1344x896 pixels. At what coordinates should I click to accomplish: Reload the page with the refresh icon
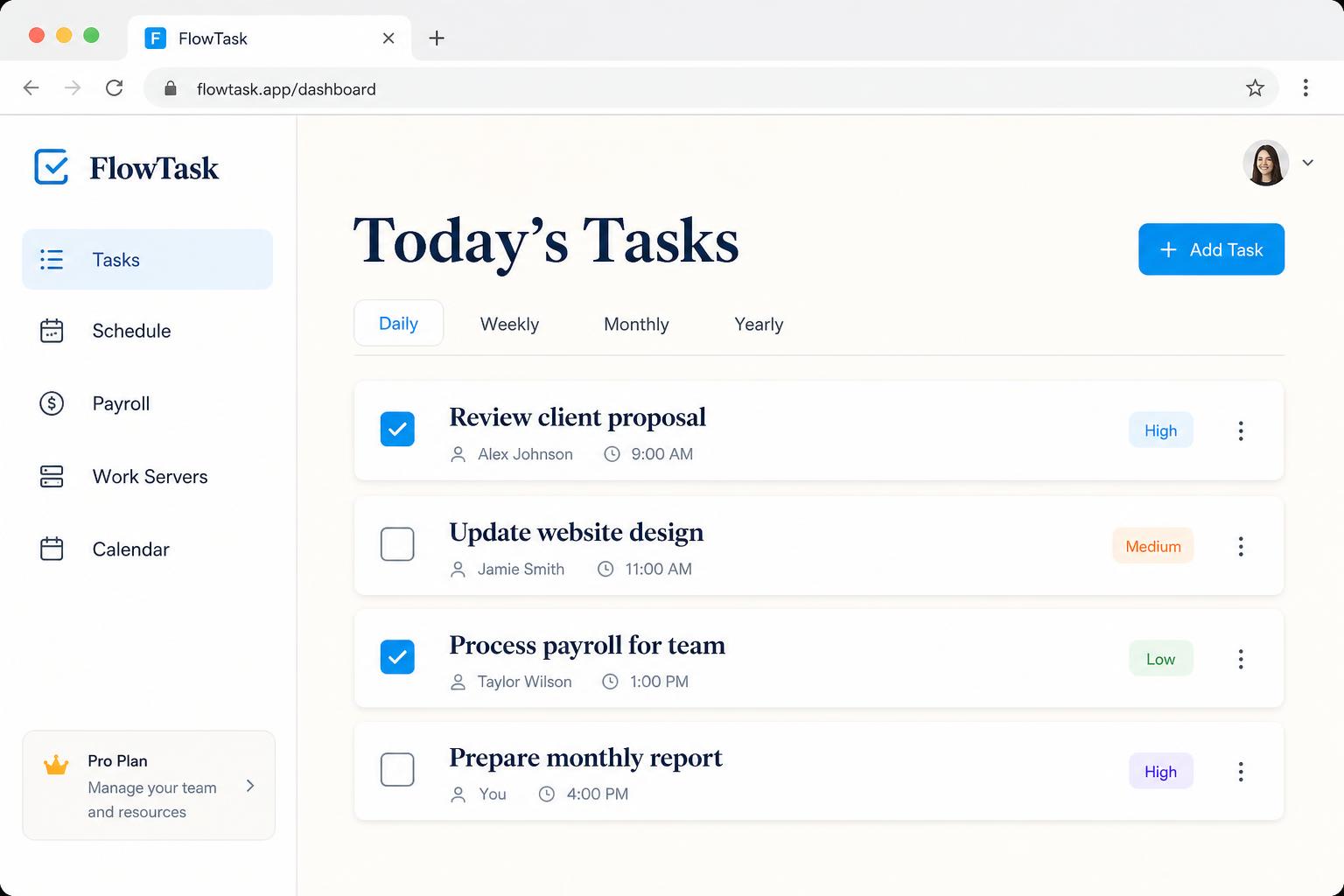click(114, 87)
